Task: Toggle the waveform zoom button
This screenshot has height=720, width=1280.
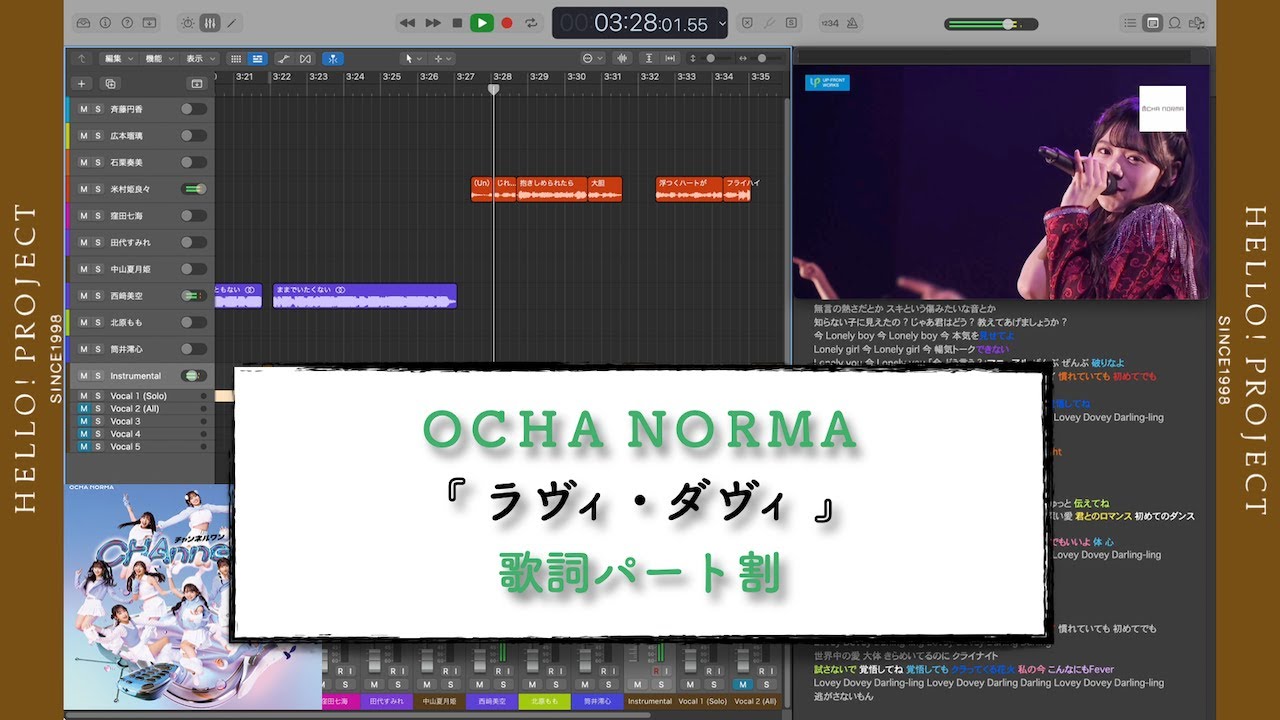Action: click(622, 59)
